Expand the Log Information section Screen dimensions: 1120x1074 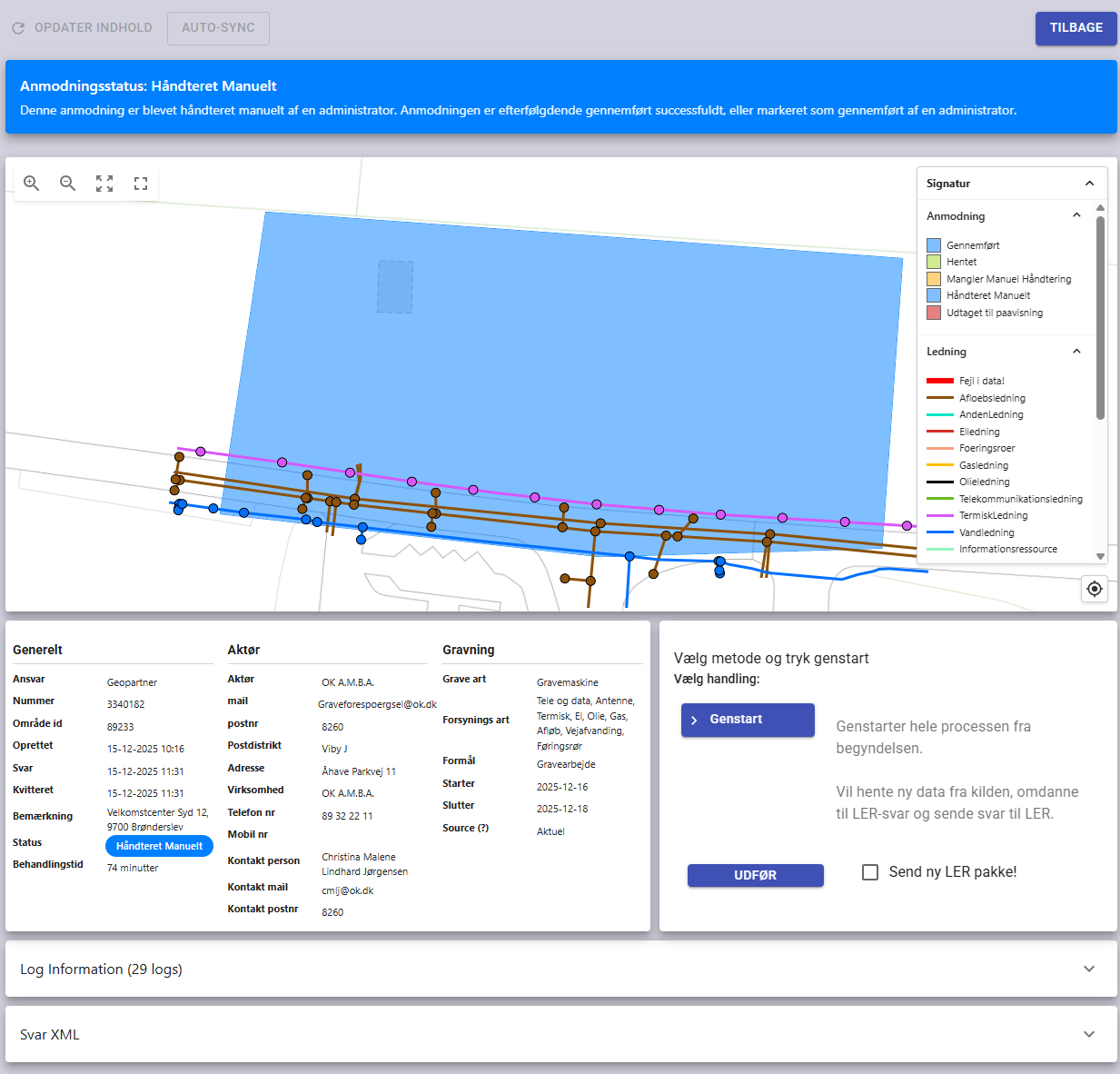coord(561,969)
